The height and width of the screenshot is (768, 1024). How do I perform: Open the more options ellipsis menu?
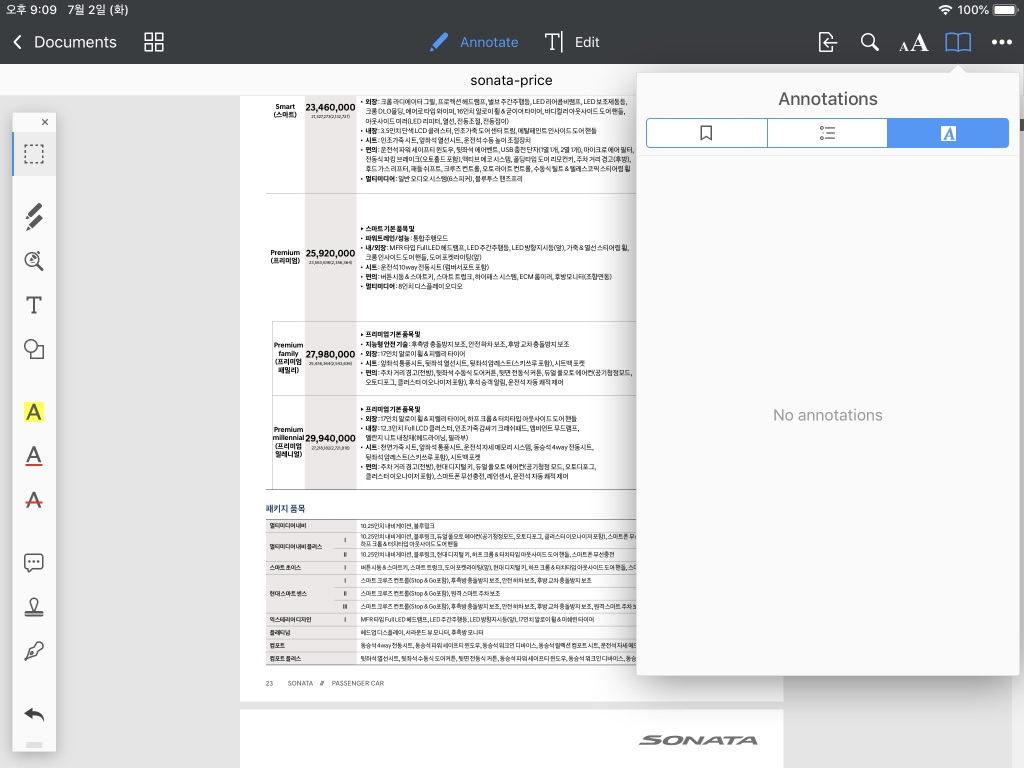point(1002,42)
